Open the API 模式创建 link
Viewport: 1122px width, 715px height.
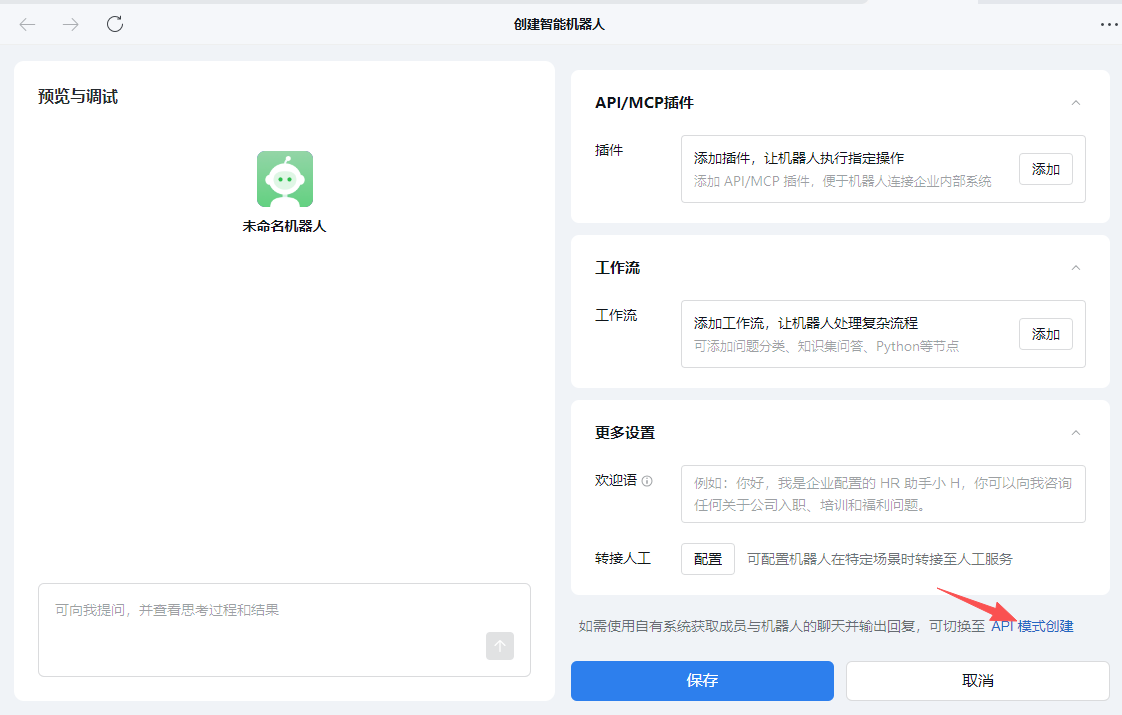tap(1032, 626)
